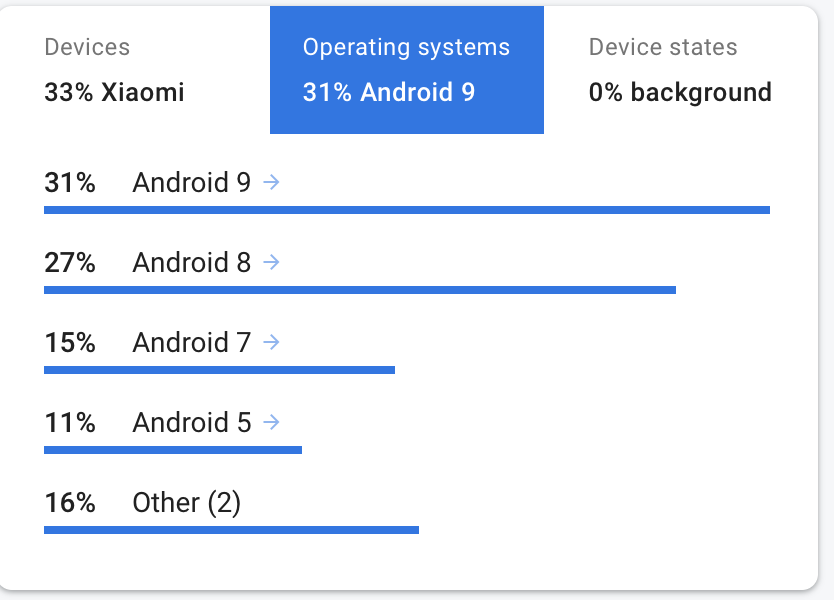Click the Android 8 blue bar

[x=360, y=288]
